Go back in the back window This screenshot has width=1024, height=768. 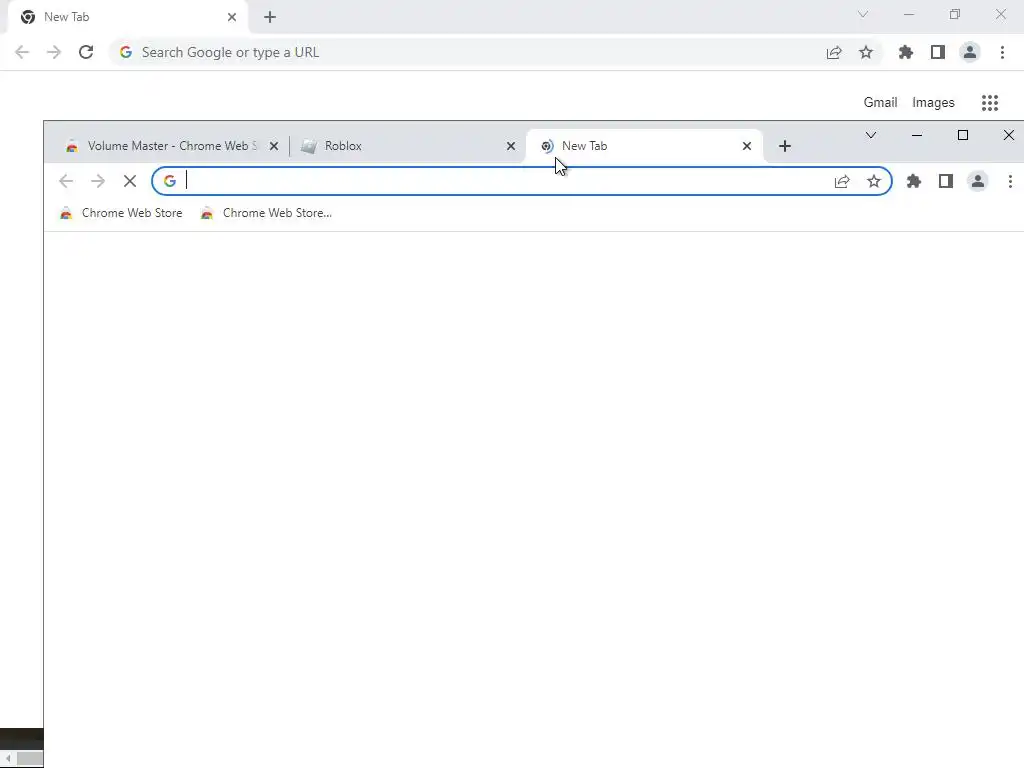(x=22, y=52)
